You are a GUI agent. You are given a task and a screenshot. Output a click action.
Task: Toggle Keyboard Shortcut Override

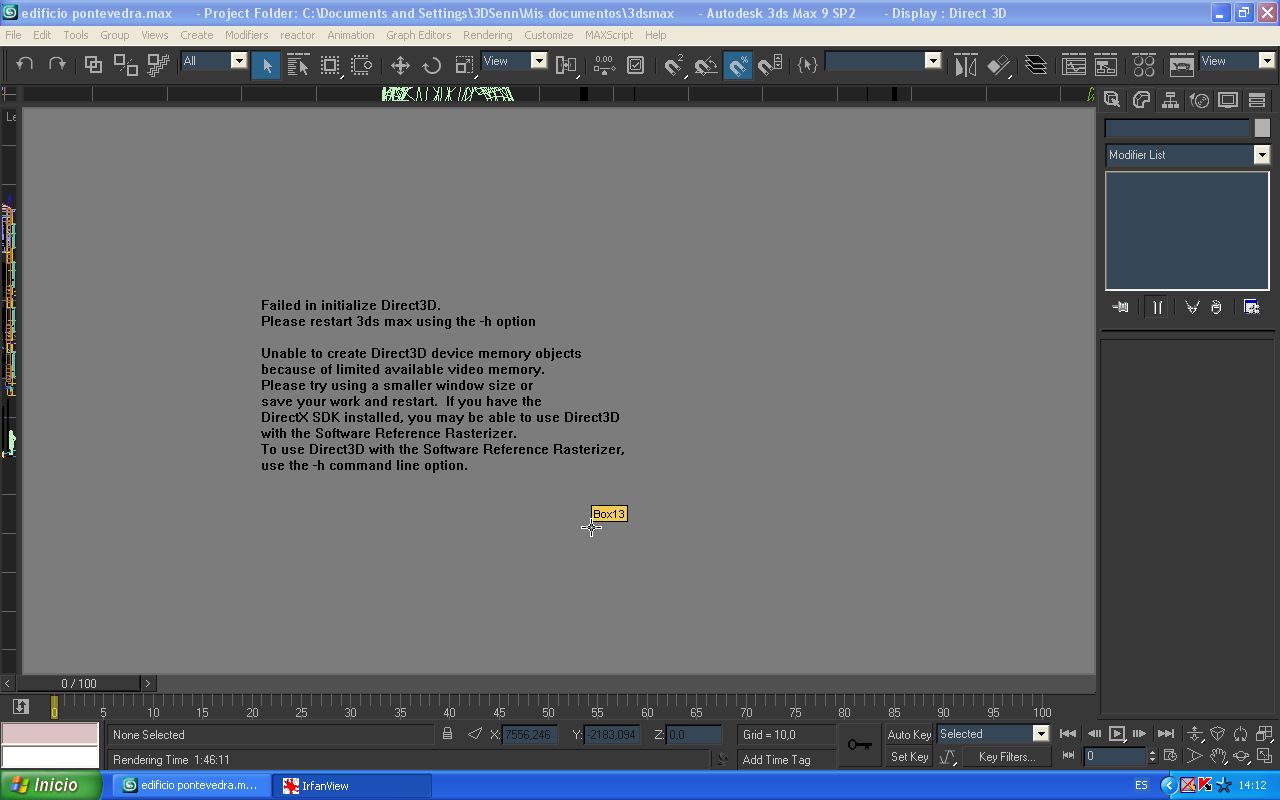(x=636, y=65)
